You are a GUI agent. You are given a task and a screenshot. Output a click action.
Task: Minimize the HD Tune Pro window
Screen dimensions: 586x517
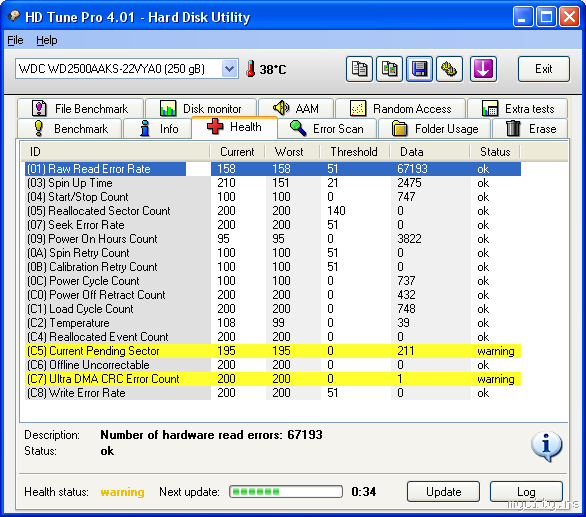(522, 17)
